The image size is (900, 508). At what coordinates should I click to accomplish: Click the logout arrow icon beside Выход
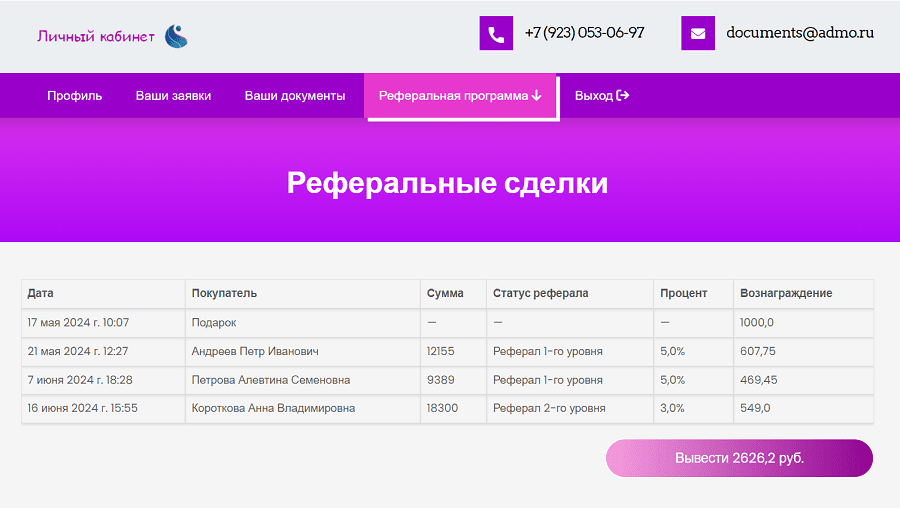click(623, 96)
